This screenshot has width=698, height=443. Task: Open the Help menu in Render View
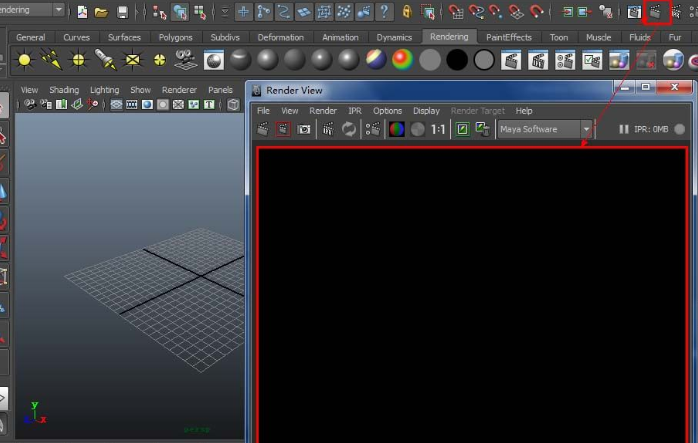(x=524, y=111)
